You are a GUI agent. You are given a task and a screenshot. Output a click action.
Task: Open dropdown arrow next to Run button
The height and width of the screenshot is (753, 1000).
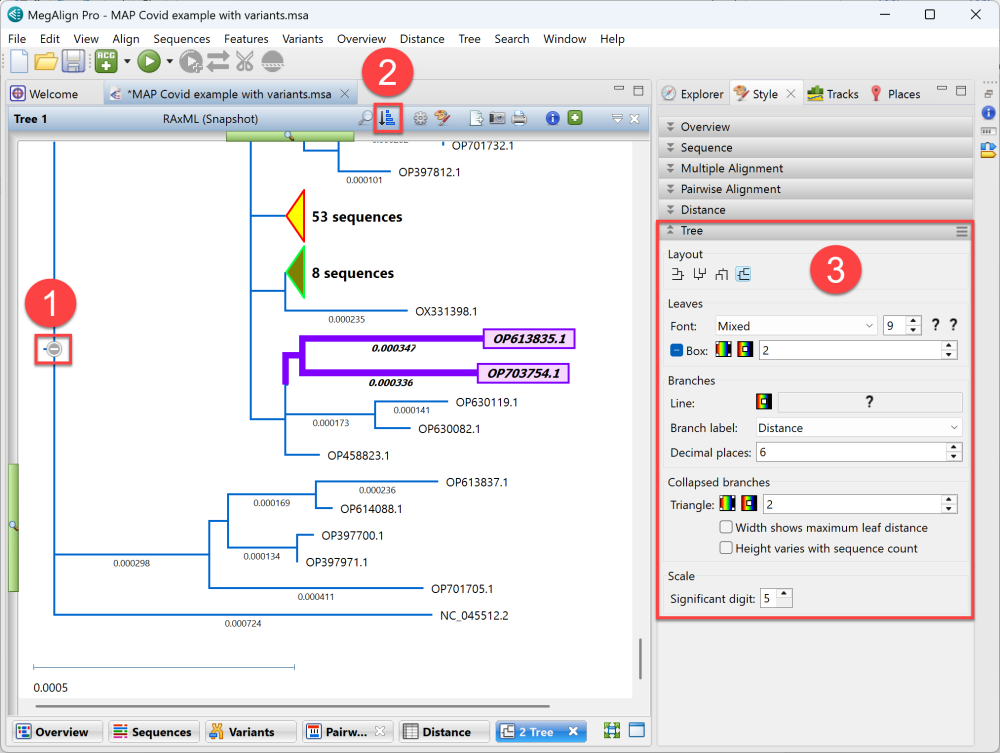click(x=170, y=62)
